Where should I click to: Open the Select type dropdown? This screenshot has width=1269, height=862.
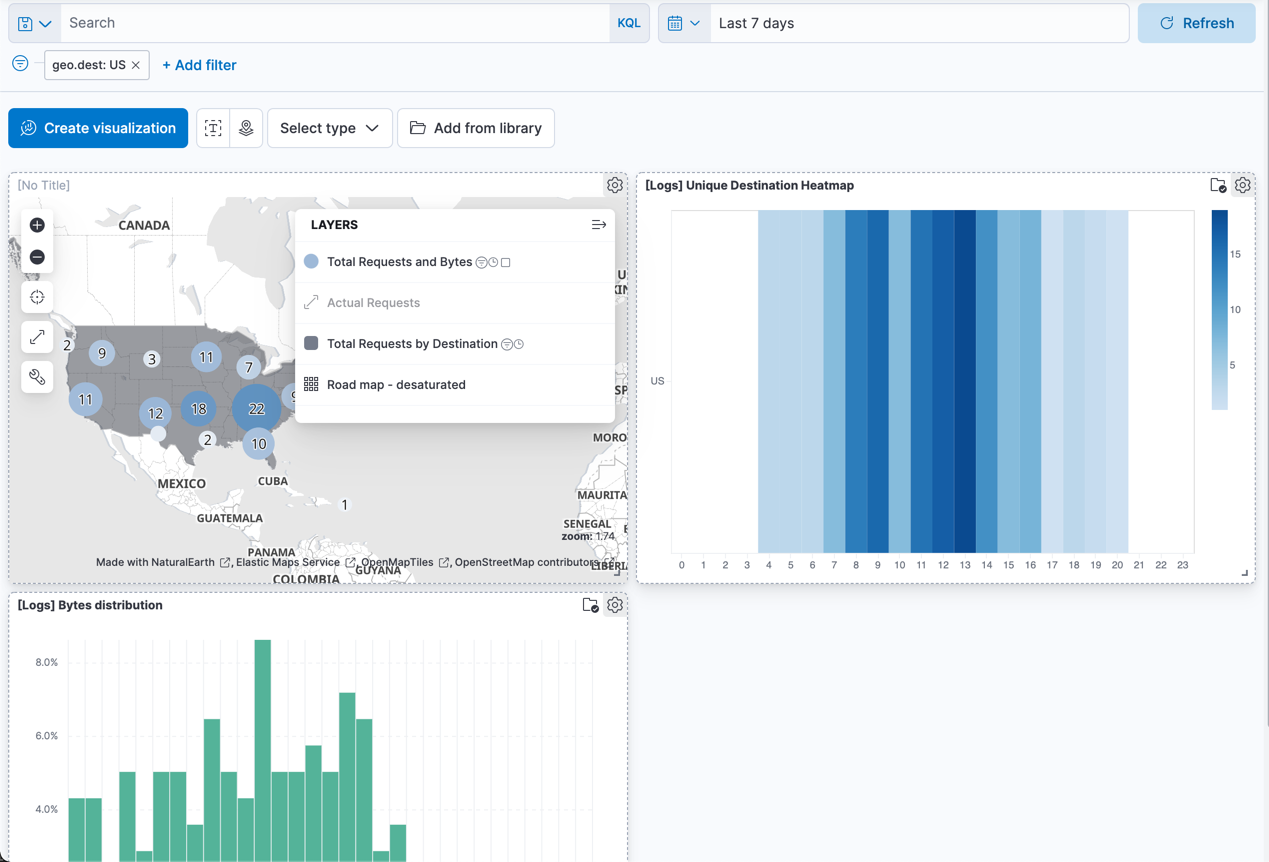[x=329, y=128]
